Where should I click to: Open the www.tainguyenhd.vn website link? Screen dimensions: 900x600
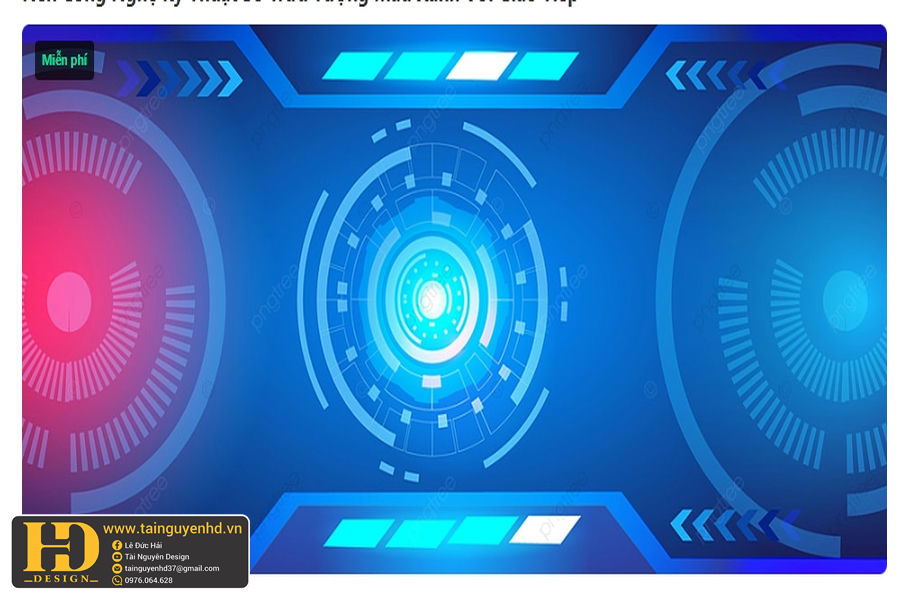[173, 528]
